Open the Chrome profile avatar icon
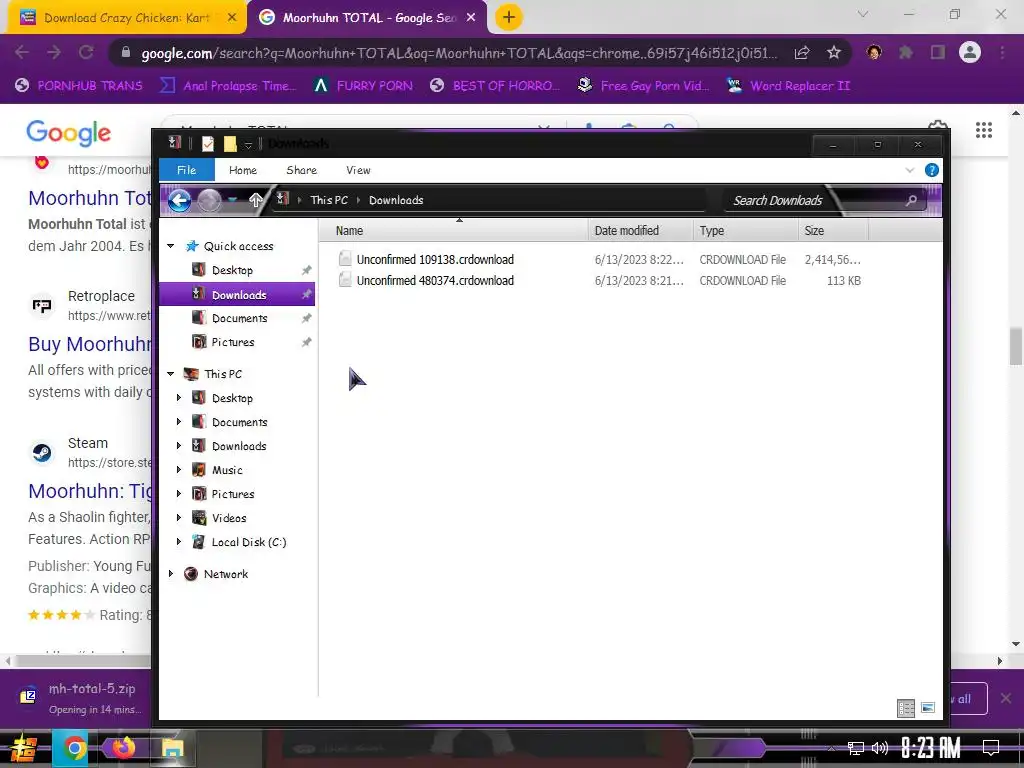 (x=970, y=52)
